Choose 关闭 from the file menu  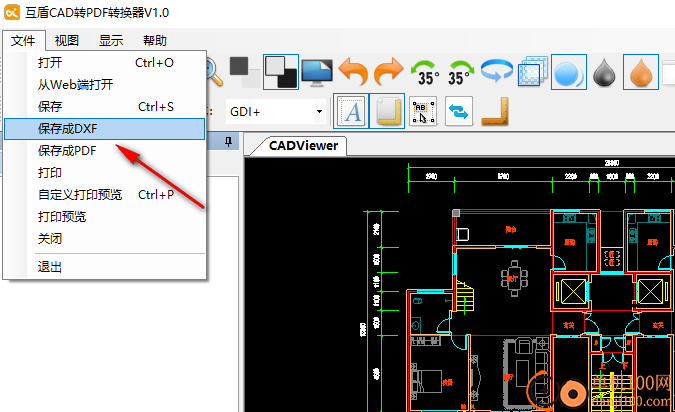click(105, 239)
